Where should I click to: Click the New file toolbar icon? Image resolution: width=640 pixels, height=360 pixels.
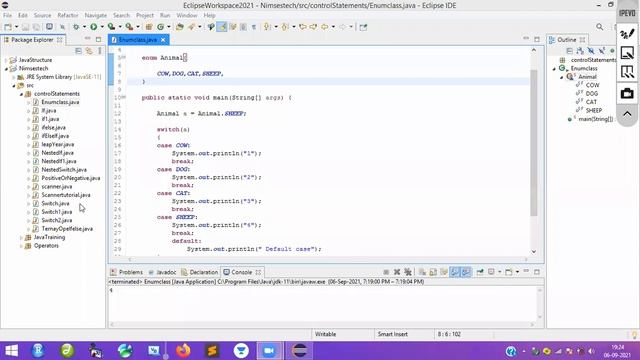(8, 27)
